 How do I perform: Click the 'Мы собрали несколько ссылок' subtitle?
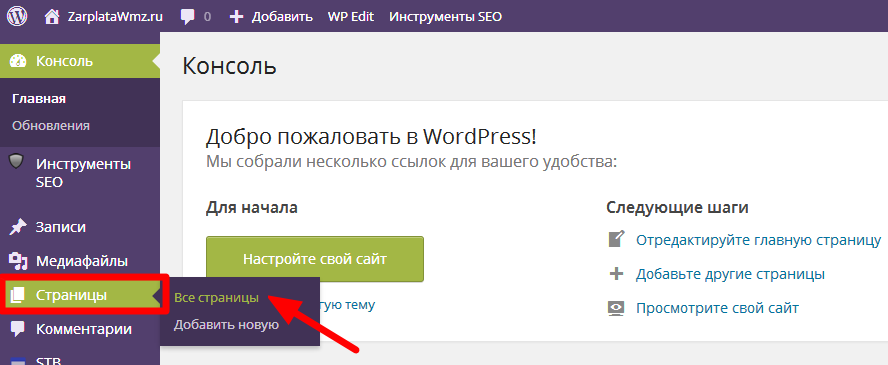(x=411, y=162)
